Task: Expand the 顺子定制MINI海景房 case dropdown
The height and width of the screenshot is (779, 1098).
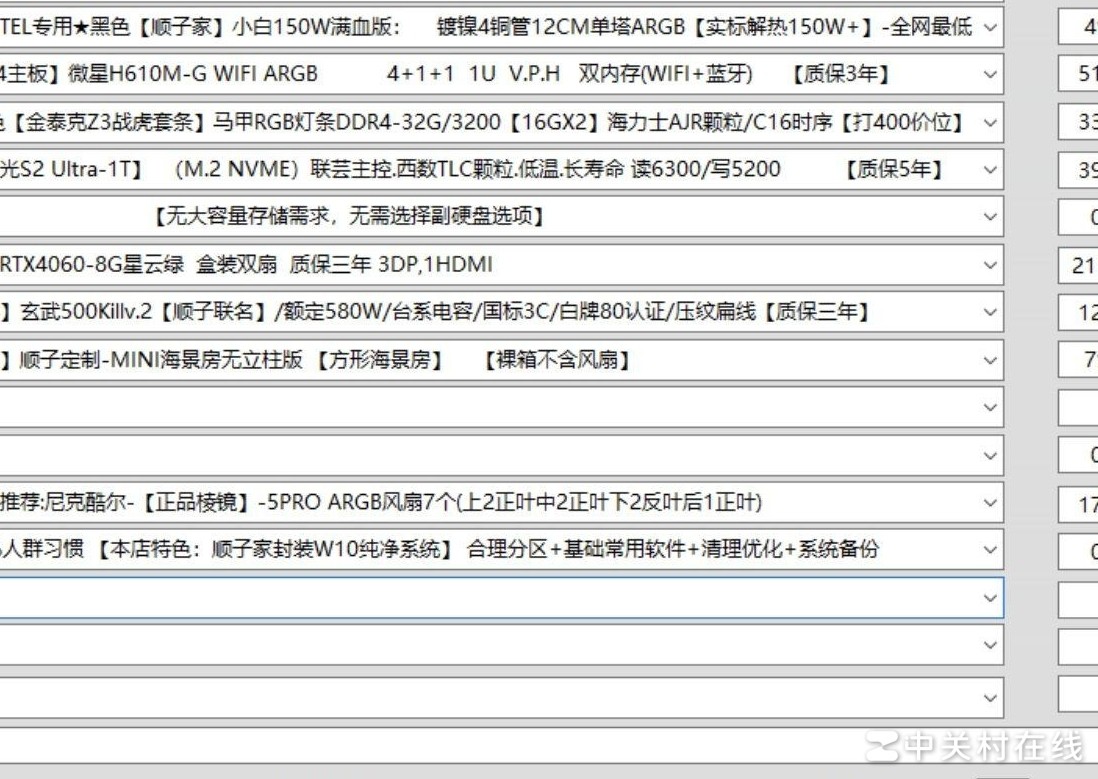Action: click(x=989, y=360)
